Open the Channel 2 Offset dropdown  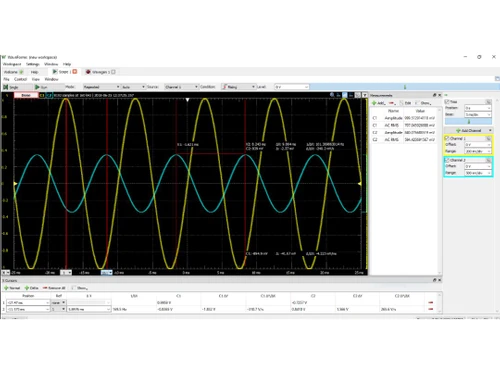point(478,166)
